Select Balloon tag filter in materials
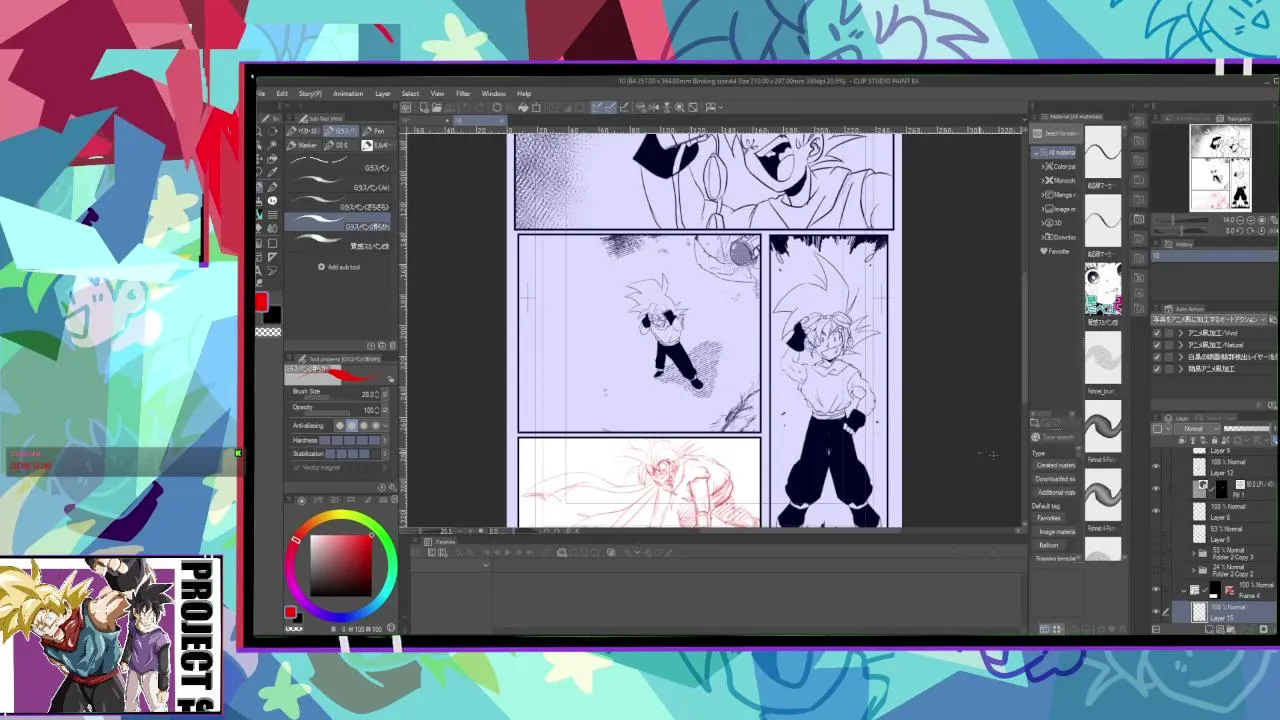This screenshot has width=1280, height=720. [1048, 545]
